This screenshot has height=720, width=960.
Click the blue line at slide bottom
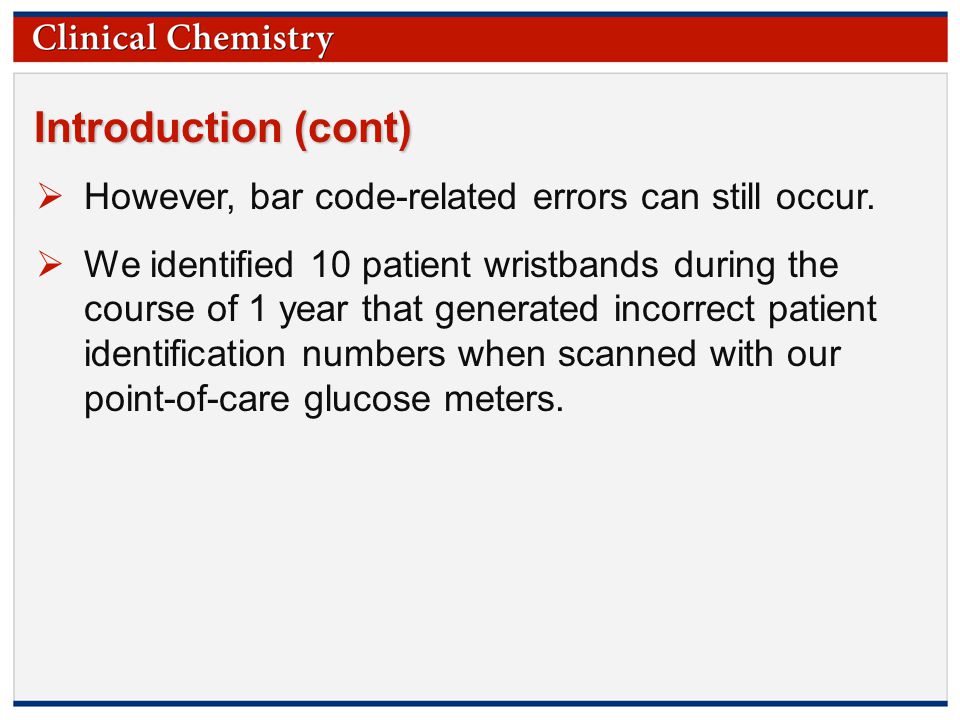pos(480,703)
